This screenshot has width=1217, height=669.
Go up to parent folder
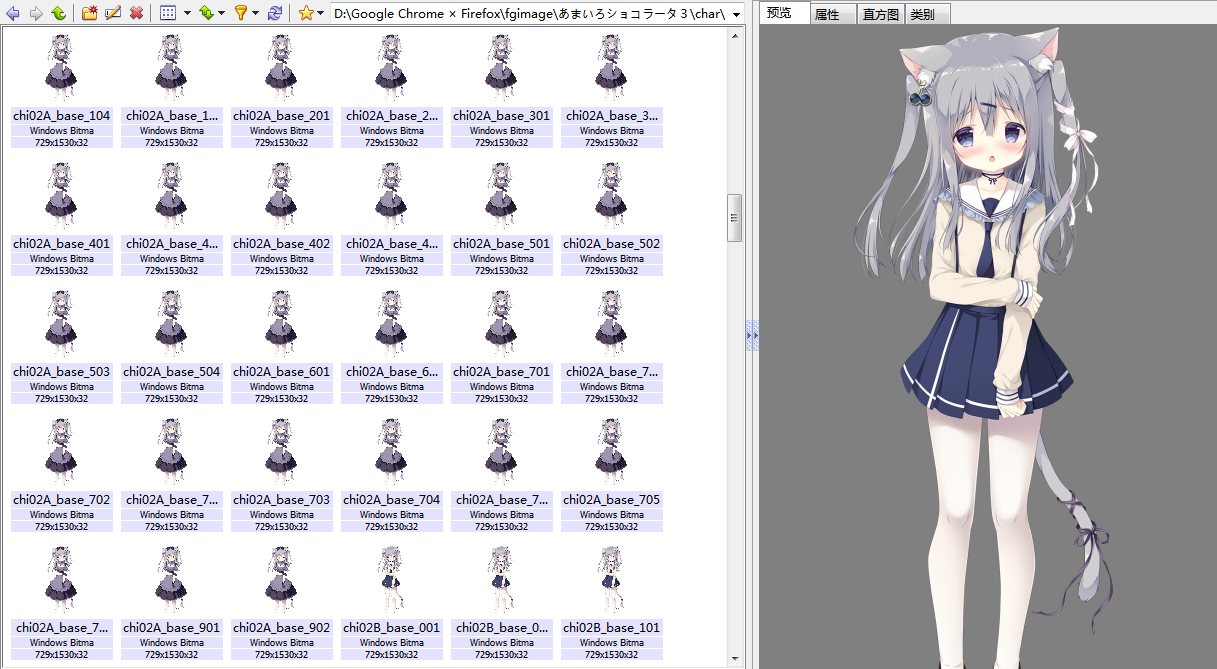[58, 13]
